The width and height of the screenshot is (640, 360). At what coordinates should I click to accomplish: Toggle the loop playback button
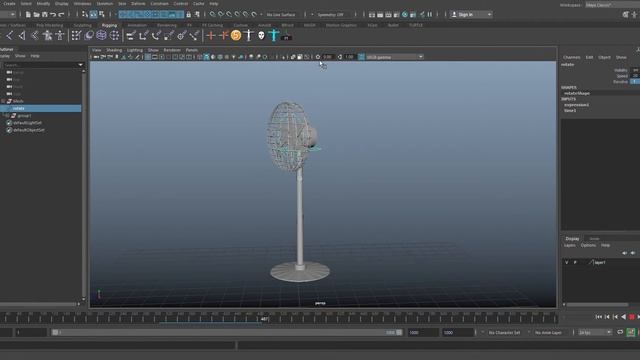click(620, 333)
